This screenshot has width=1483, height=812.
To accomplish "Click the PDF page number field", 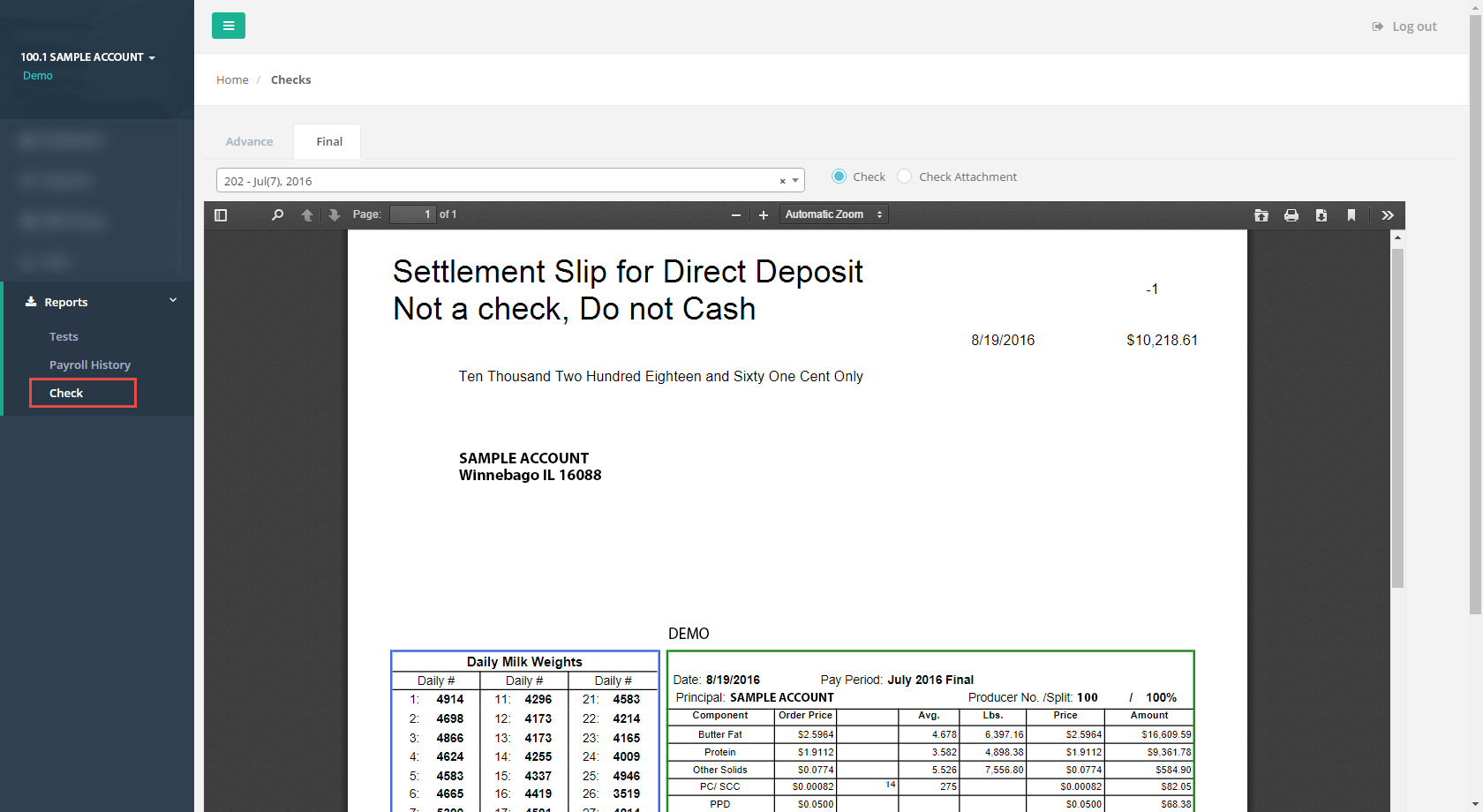I will 413,214.
